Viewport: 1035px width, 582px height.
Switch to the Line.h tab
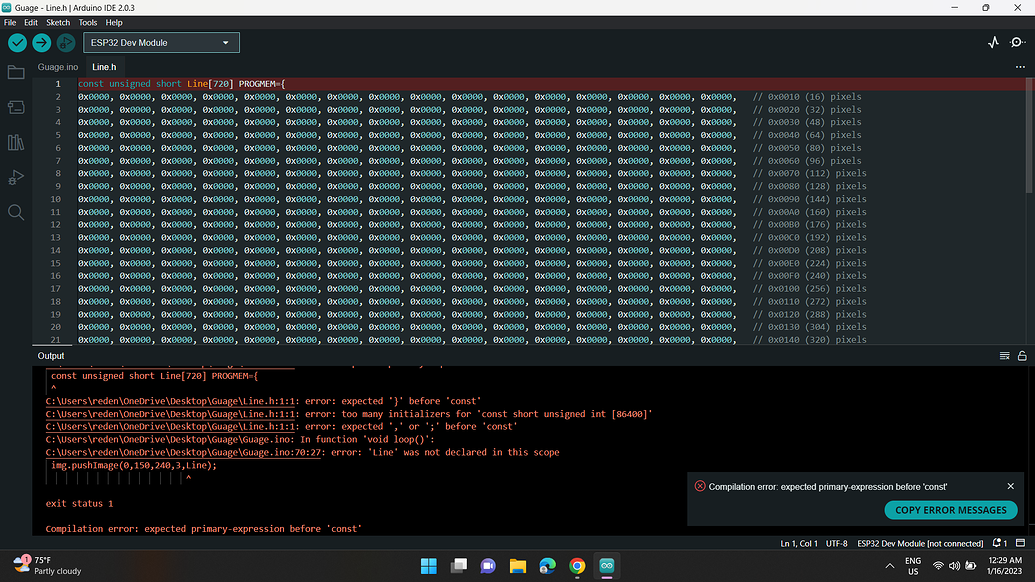click(x=103, y=66)
